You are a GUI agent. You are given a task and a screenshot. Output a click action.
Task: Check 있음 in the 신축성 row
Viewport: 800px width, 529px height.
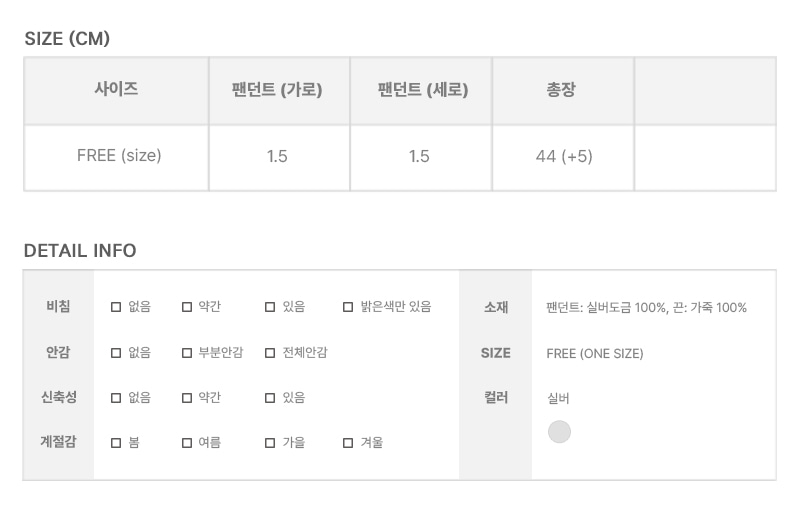pyautogui.click(x=270, y=397)
